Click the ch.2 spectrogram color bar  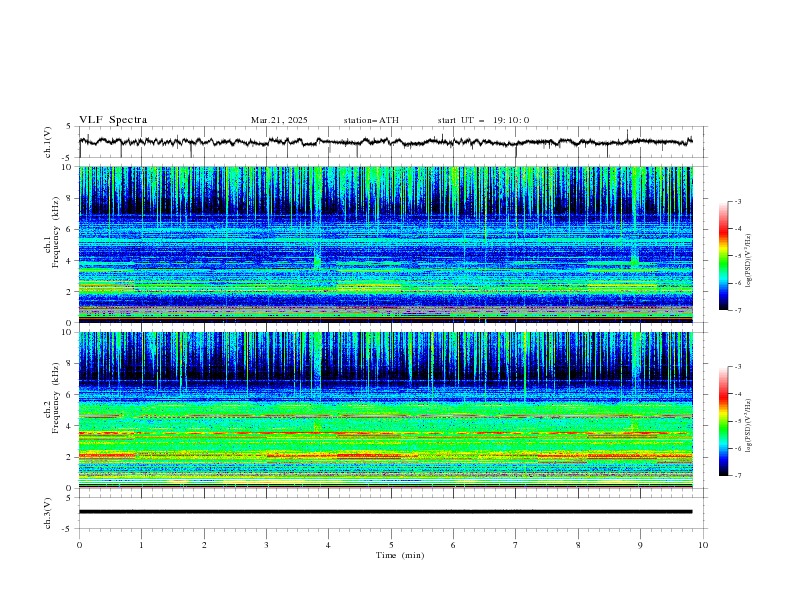(x=723, y=421)
